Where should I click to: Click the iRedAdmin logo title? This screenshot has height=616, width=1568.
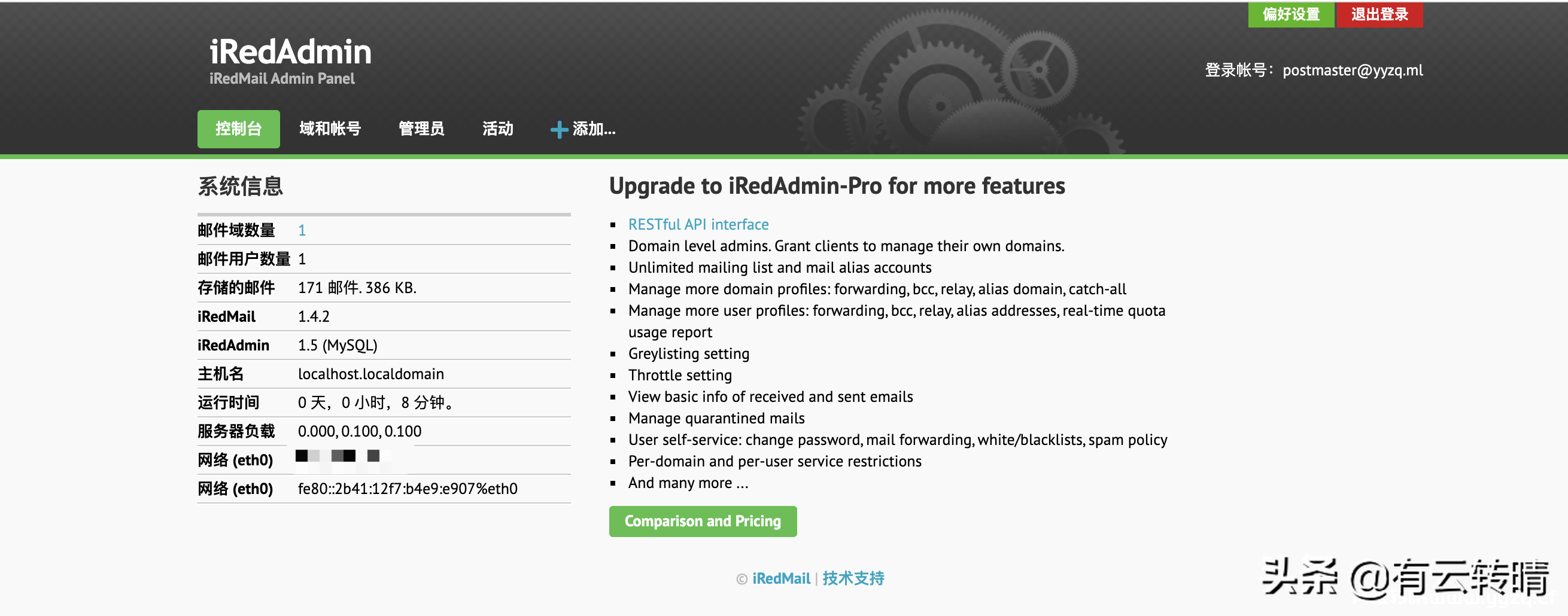pos(290,51)
